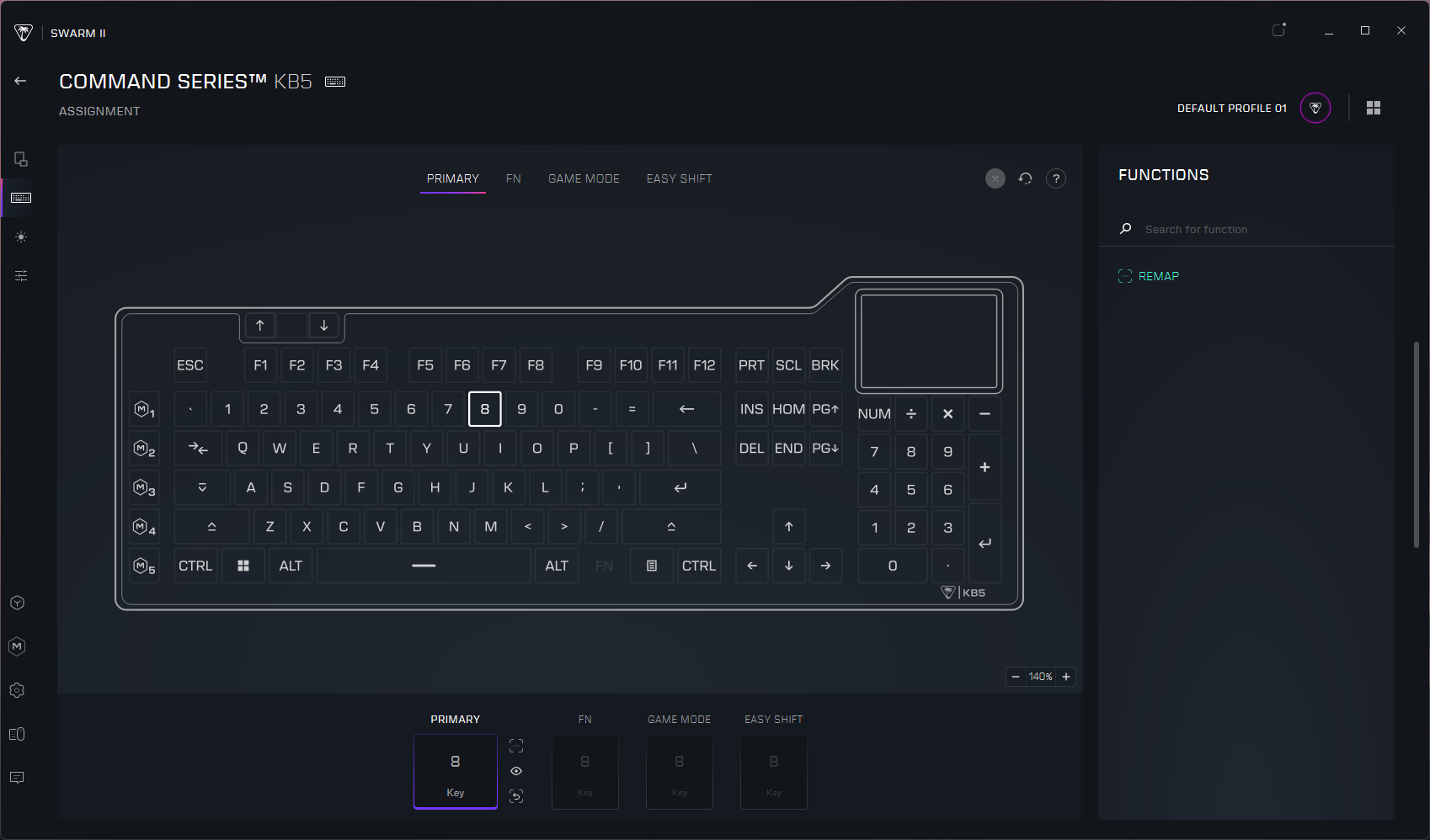1430x840 pixels.
Task: Select the spacebar key
Action: tap(424, 566)
